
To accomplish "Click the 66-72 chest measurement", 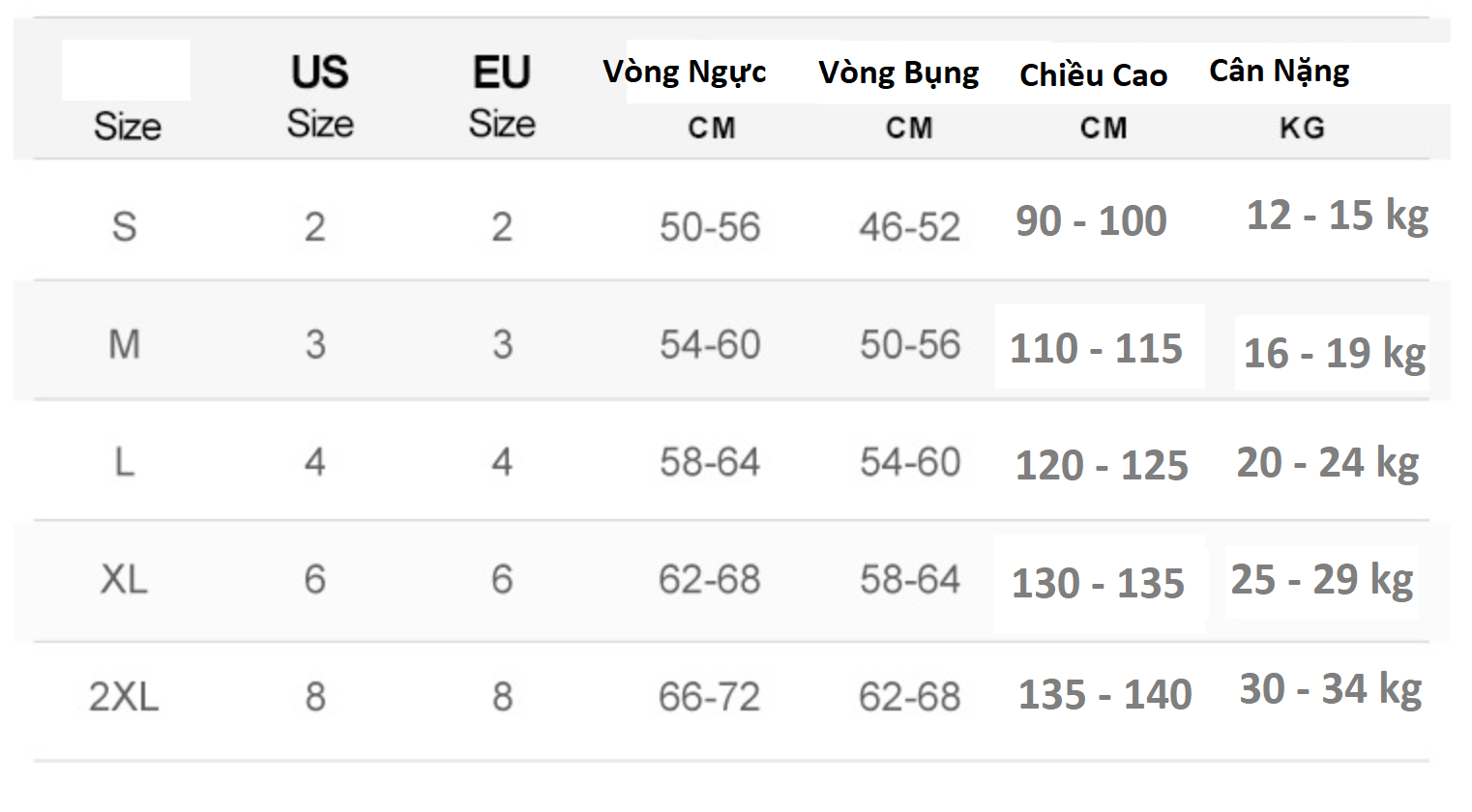I will (710, 697).
